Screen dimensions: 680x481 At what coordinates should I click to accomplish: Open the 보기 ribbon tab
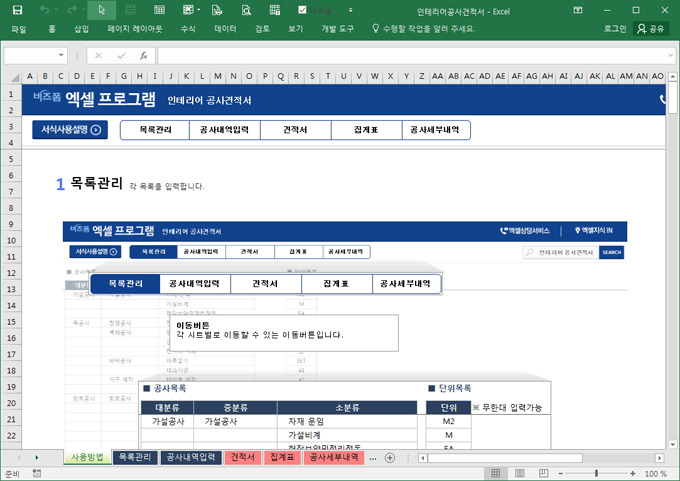tap(295, 29)
